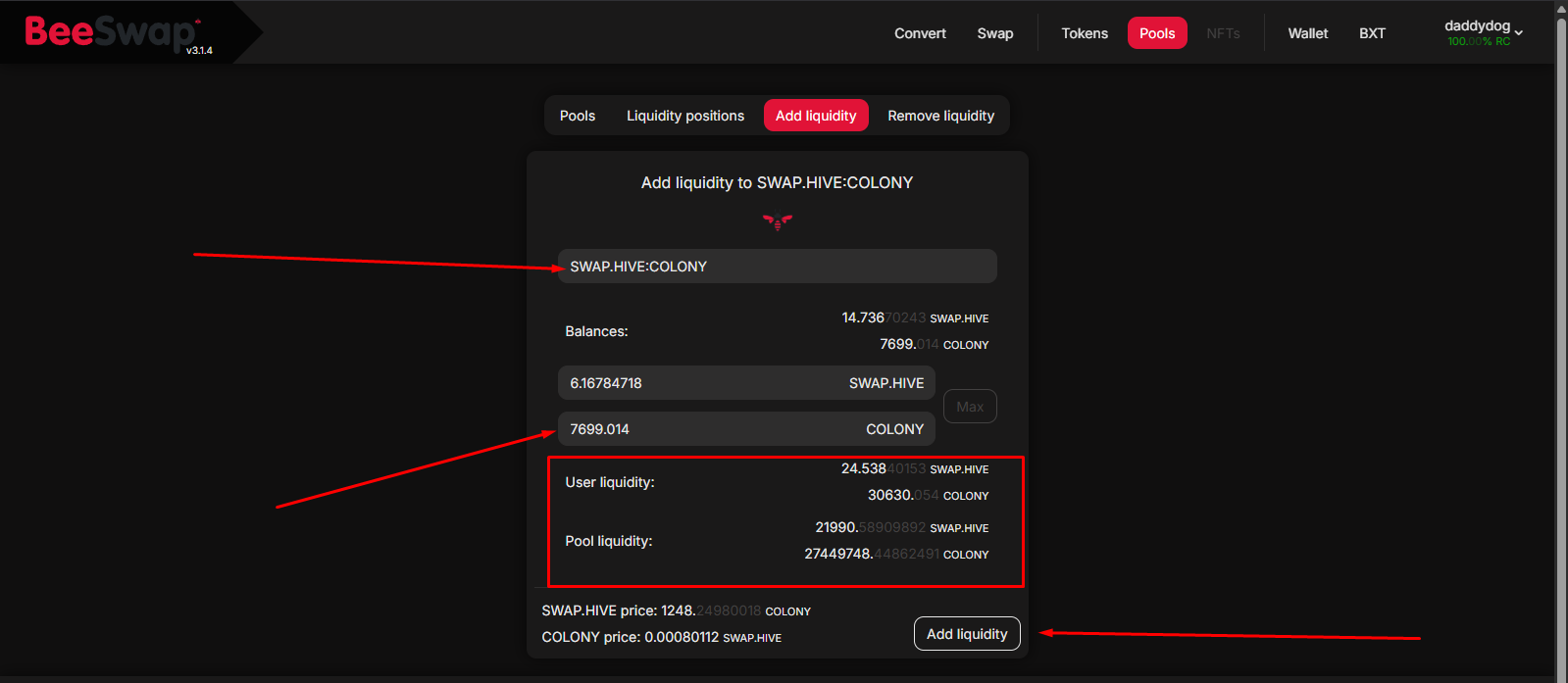Click the COLONY balance 7699.014

[934, 344]
